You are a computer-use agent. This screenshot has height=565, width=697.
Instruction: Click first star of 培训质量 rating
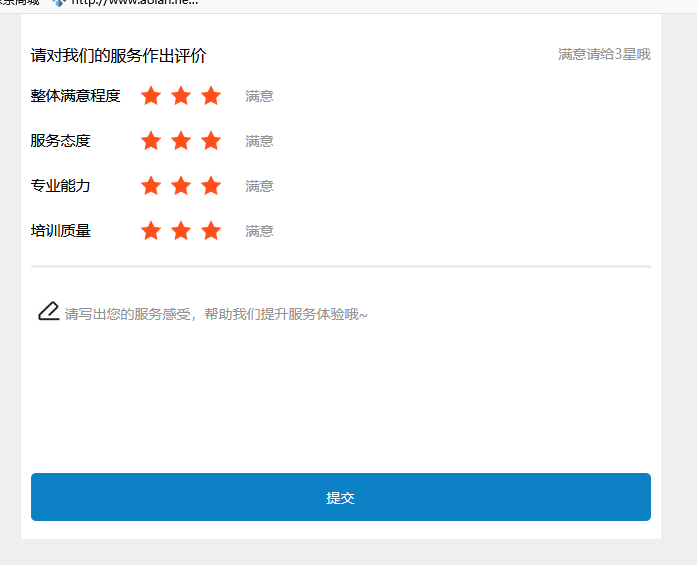point(151,231)
